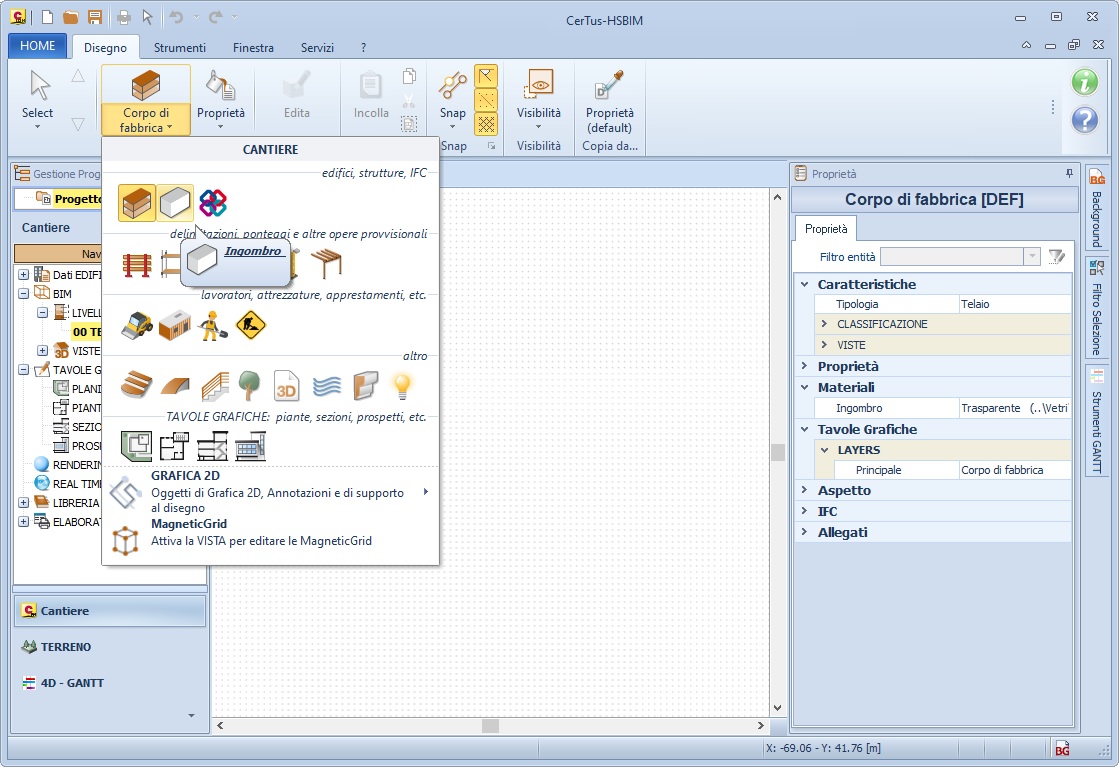Image resolution: width=1119 pixels, height=767 pixels.
Task: Click the TERRENO navigation button
Action: click(66, 647)
